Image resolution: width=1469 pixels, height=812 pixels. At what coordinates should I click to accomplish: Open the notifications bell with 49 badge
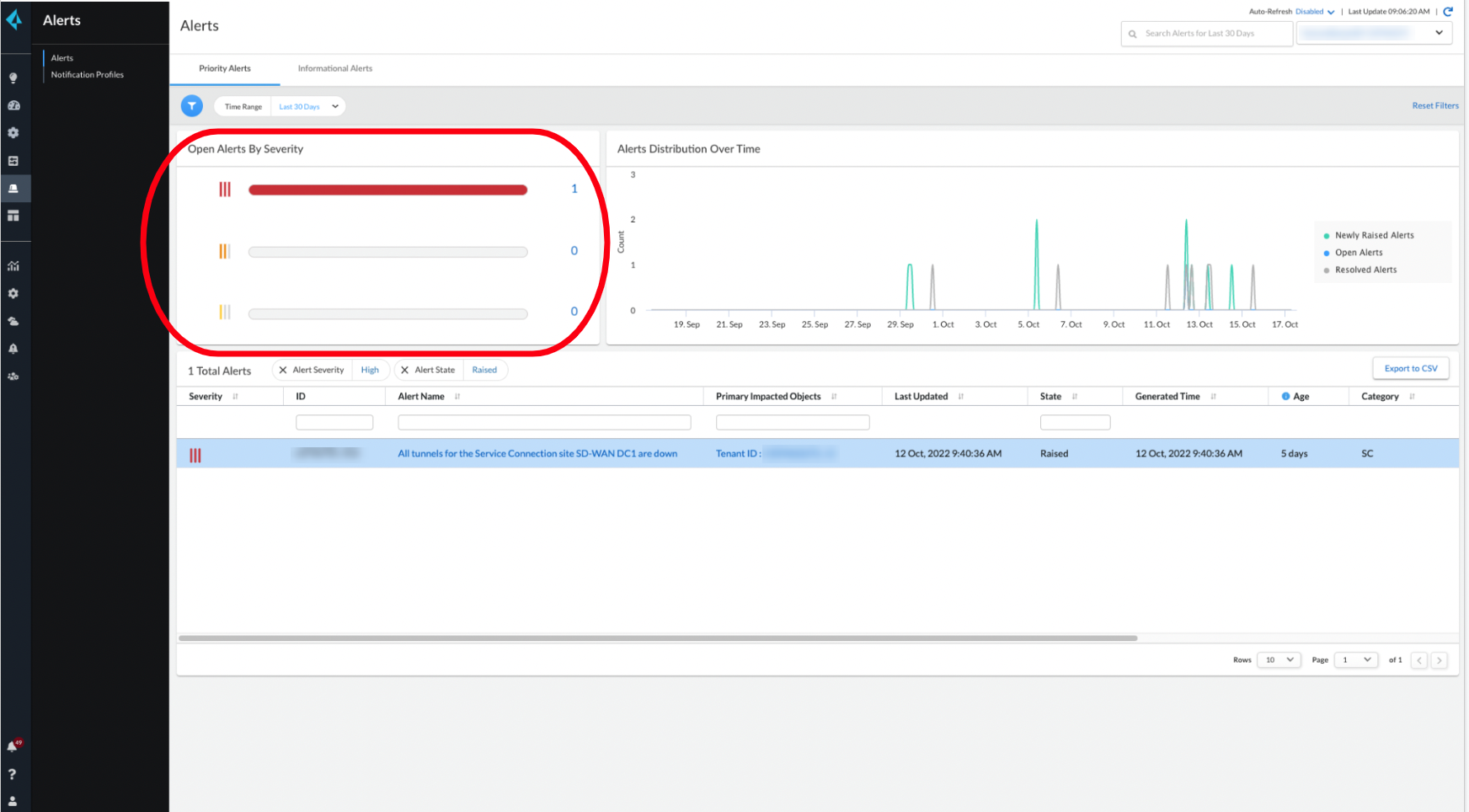click(13, 746)
